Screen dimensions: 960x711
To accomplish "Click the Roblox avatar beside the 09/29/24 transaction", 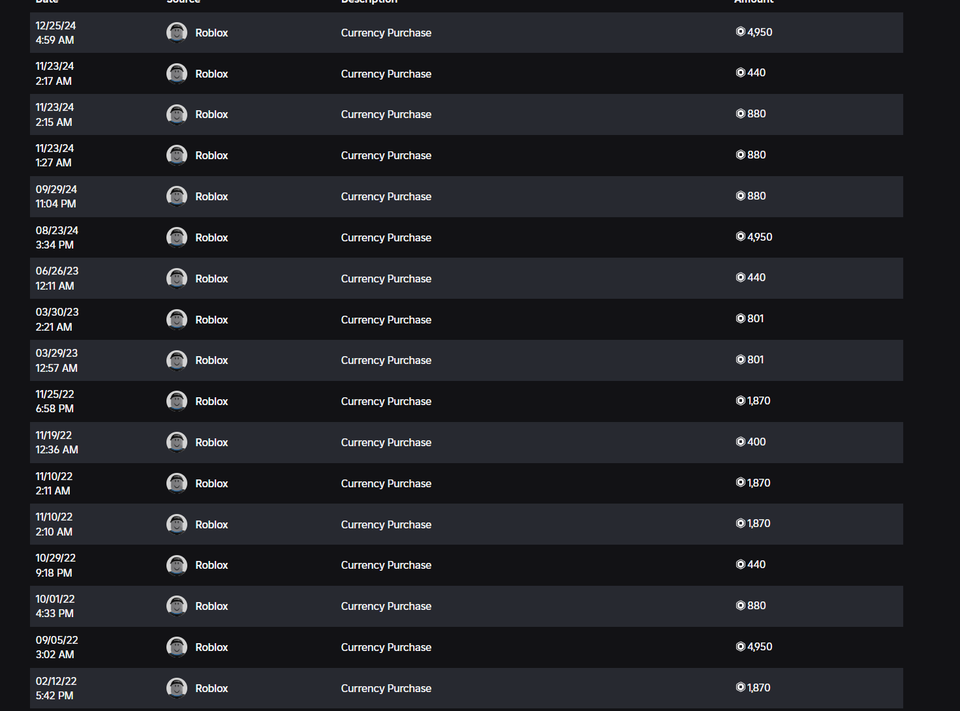I will (177, 197).
